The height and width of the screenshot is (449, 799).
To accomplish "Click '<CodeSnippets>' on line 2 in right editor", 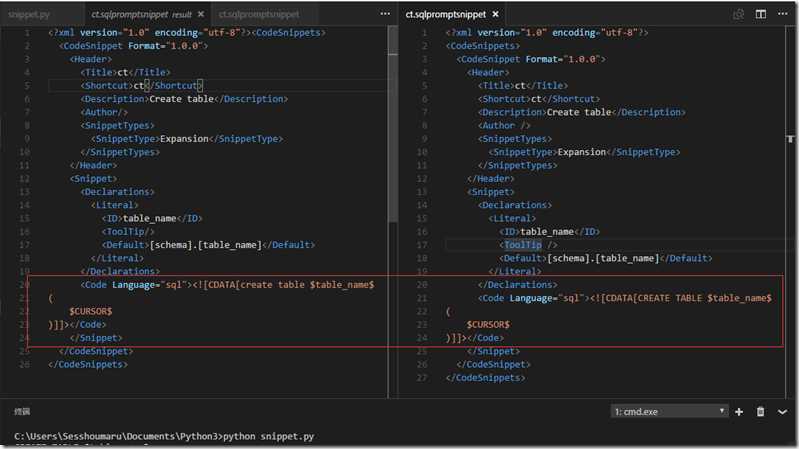I will (483, 46).
